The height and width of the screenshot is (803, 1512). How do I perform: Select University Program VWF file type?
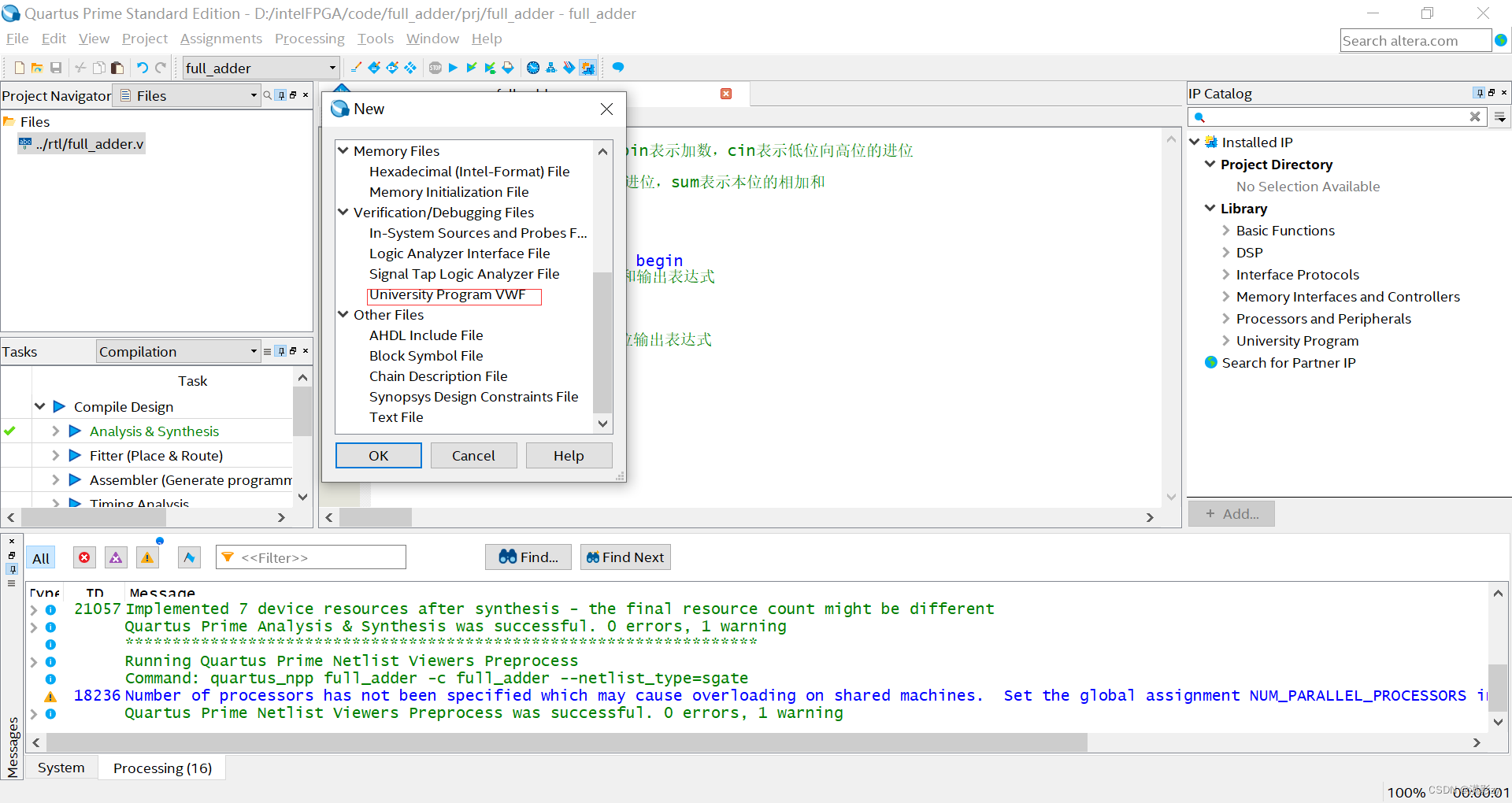[447, 294]
